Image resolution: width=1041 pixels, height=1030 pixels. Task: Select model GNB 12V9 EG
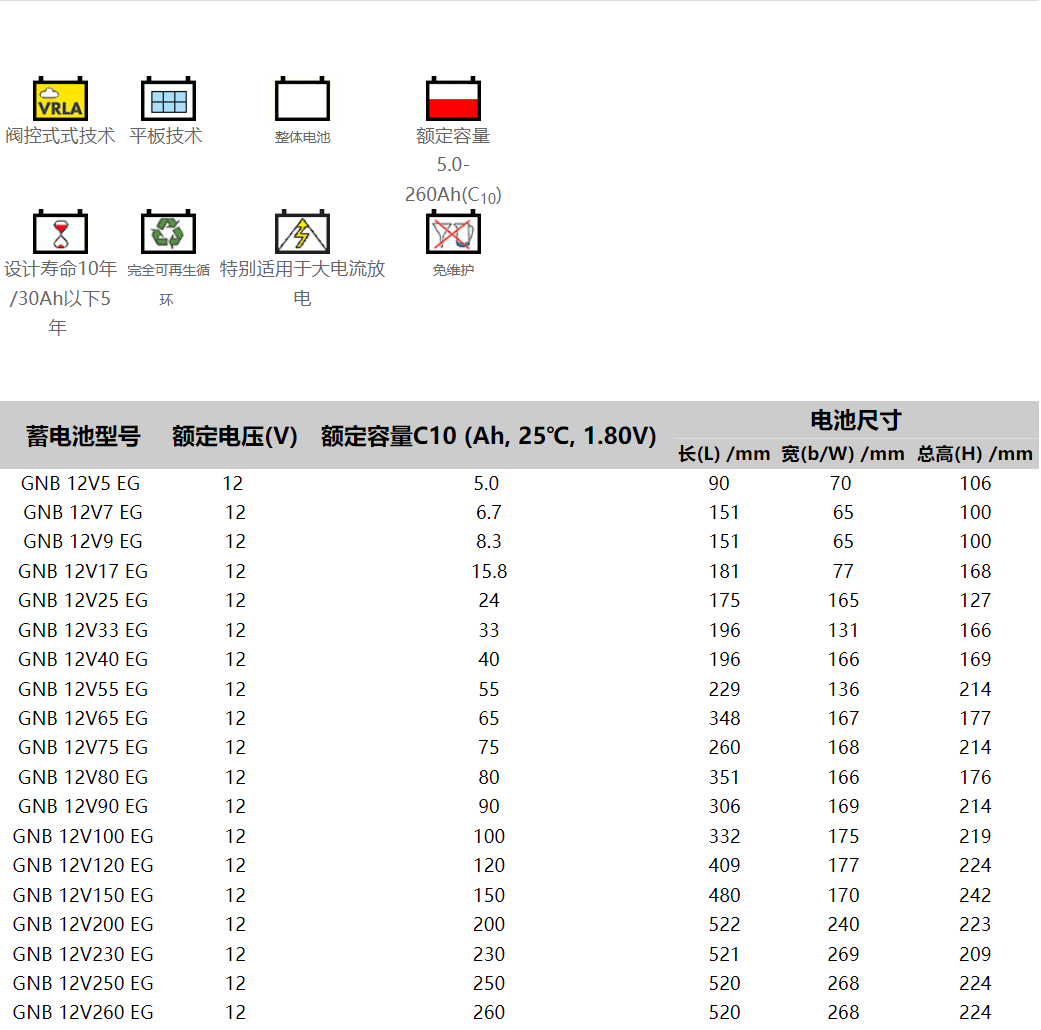pos(83,541)
